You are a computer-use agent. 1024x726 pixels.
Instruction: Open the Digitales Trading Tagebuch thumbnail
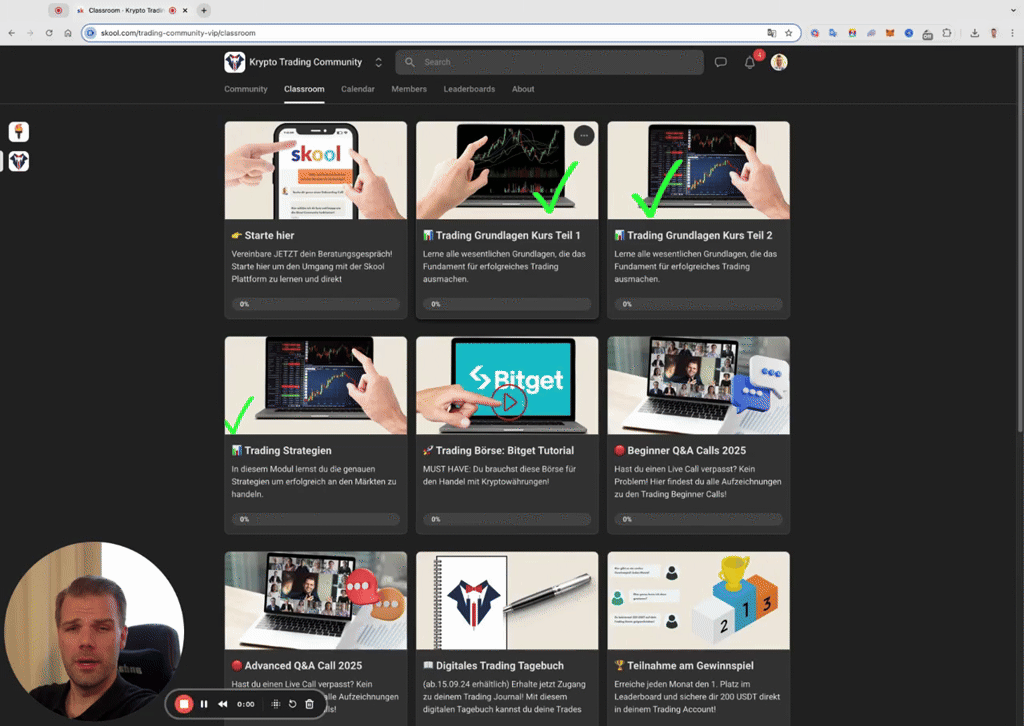507,601
